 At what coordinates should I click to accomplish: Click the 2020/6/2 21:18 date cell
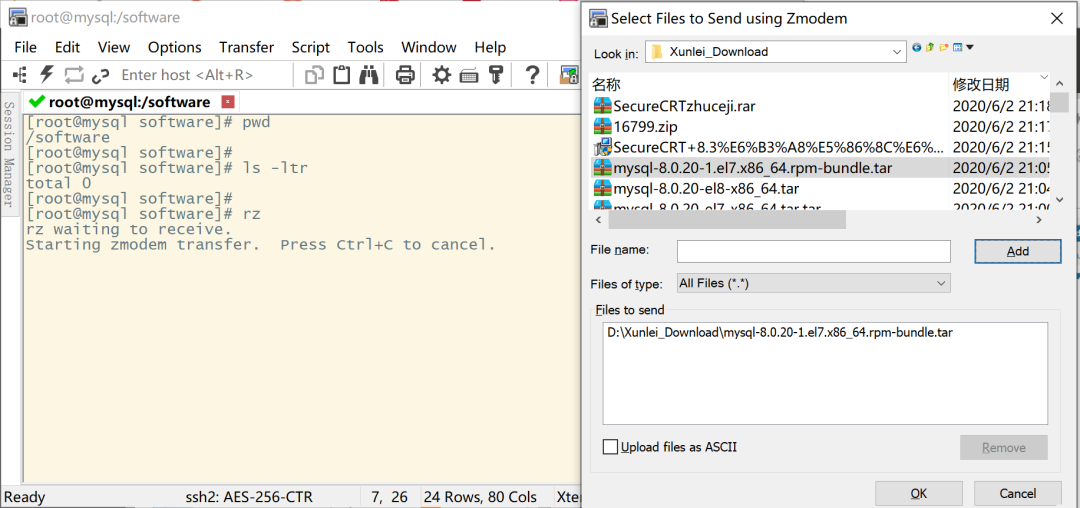pos(1000,106)
